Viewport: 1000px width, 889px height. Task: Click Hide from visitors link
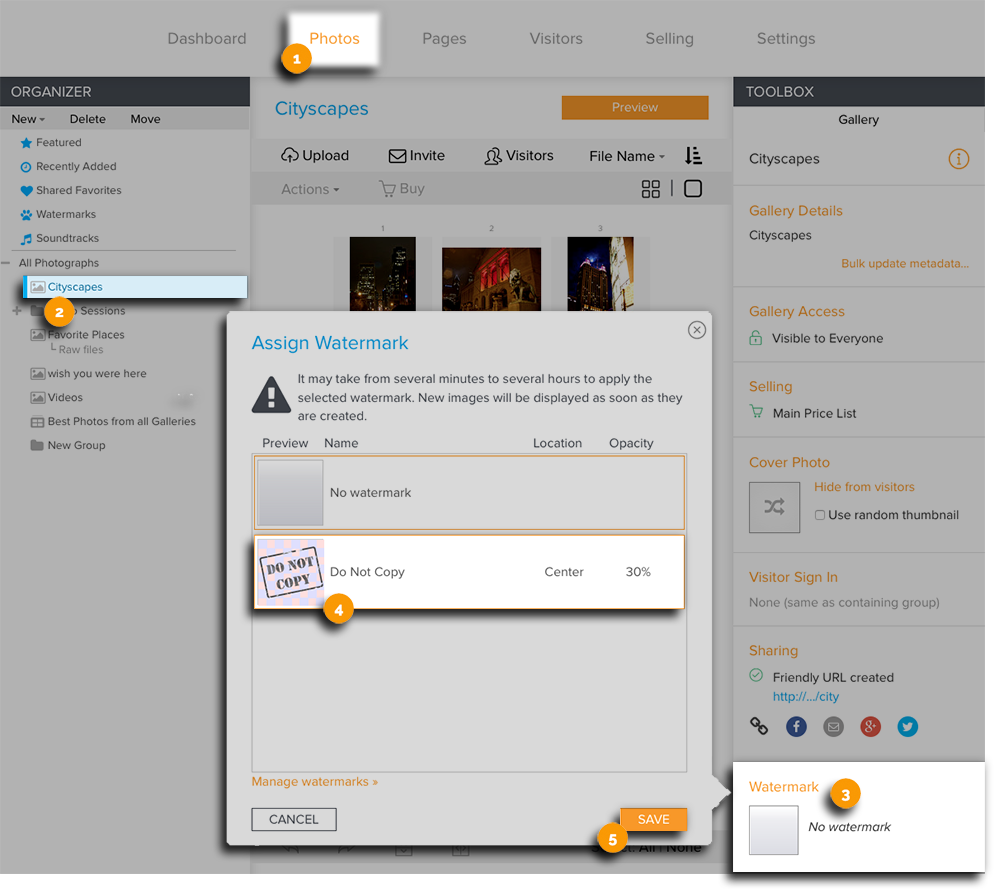[x=864, y=487]
